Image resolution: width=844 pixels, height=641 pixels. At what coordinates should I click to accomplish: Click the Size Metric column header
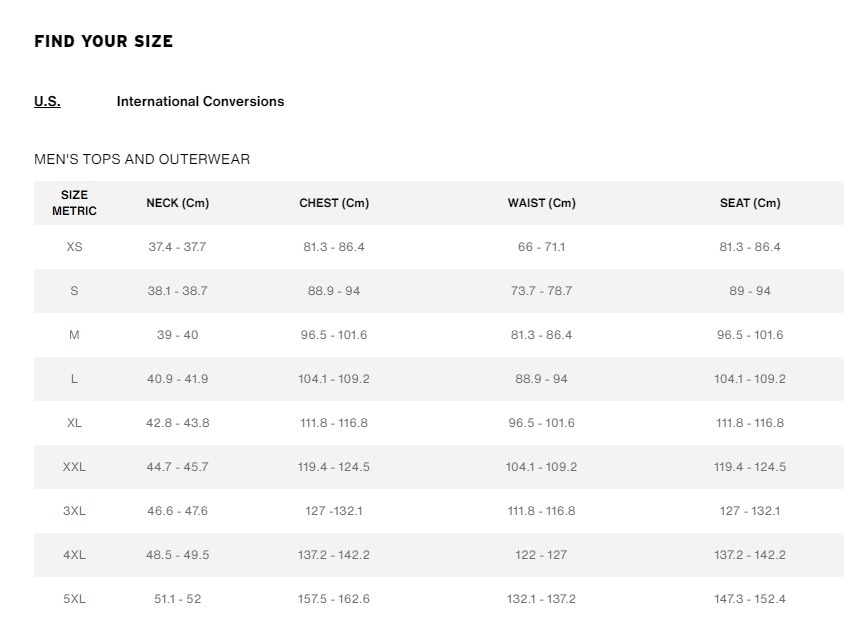pyautogui.click(x=74, y=203)
